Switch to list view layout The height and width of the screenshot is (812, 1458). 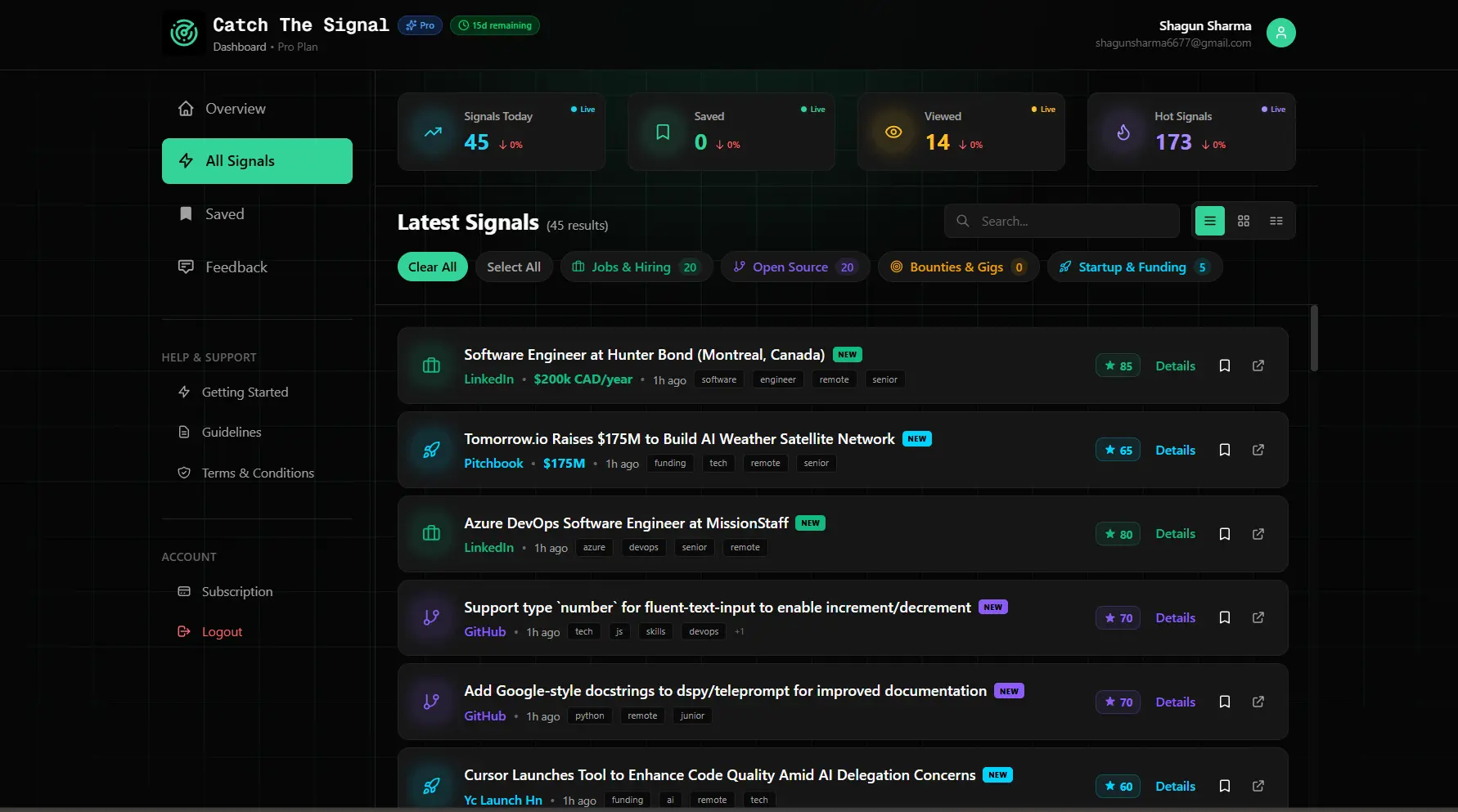(1209, 221)
